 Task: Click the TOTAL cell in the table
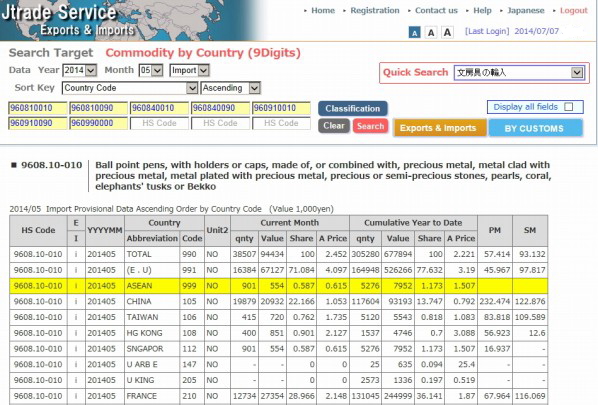point(152,254)
